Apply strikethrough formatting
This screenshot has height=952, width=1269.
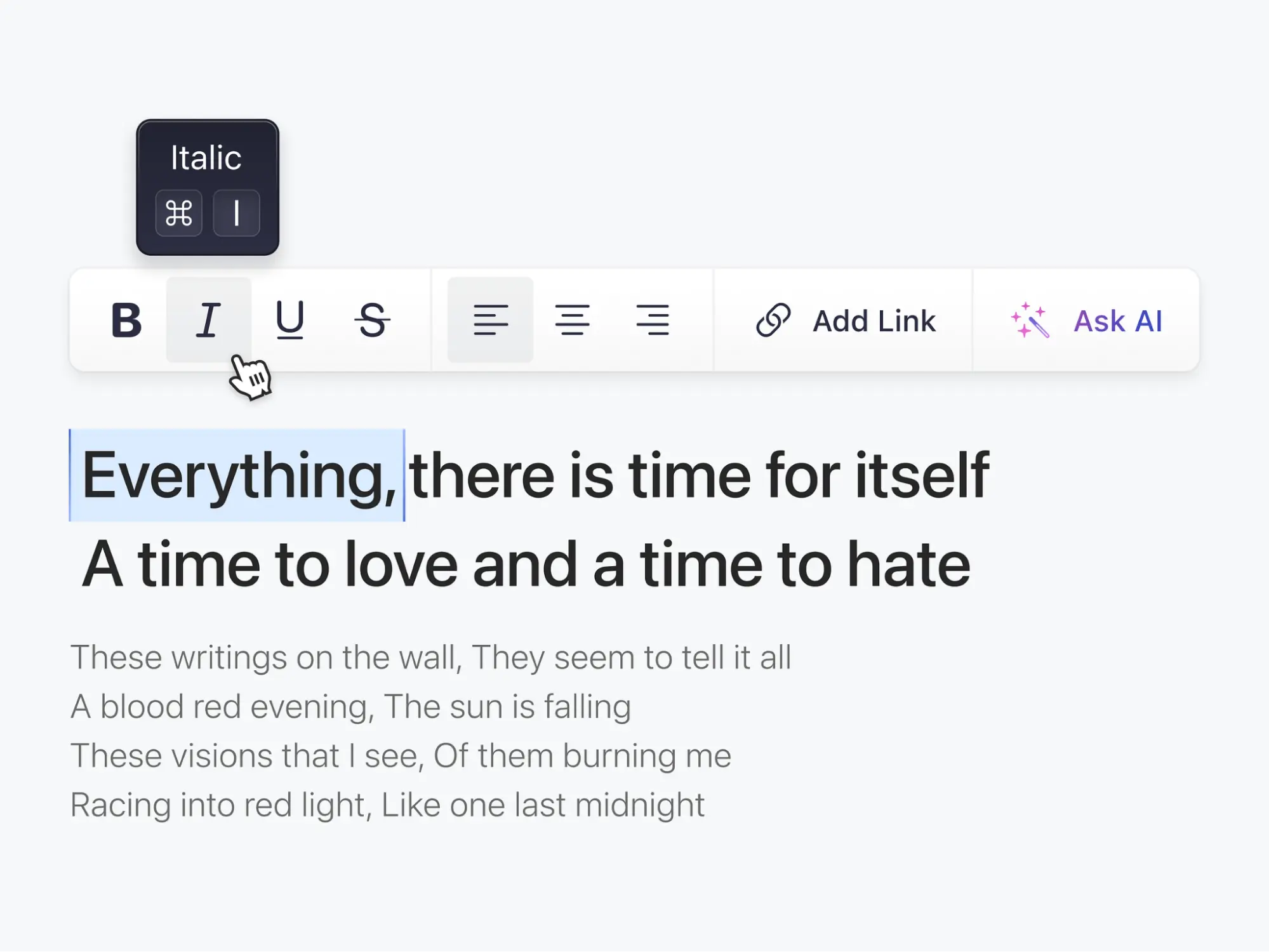coord(372,320)
